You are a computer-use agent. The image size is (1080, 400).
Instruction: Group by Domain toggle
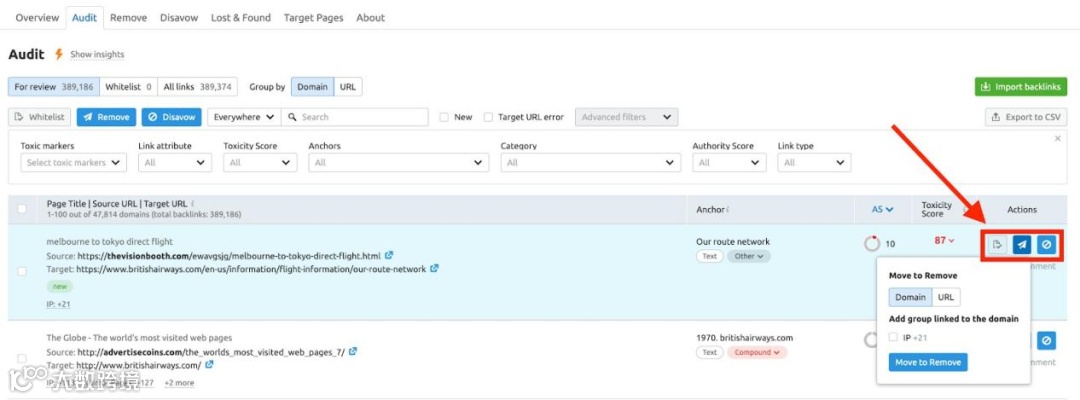click(x=312, y=87)
